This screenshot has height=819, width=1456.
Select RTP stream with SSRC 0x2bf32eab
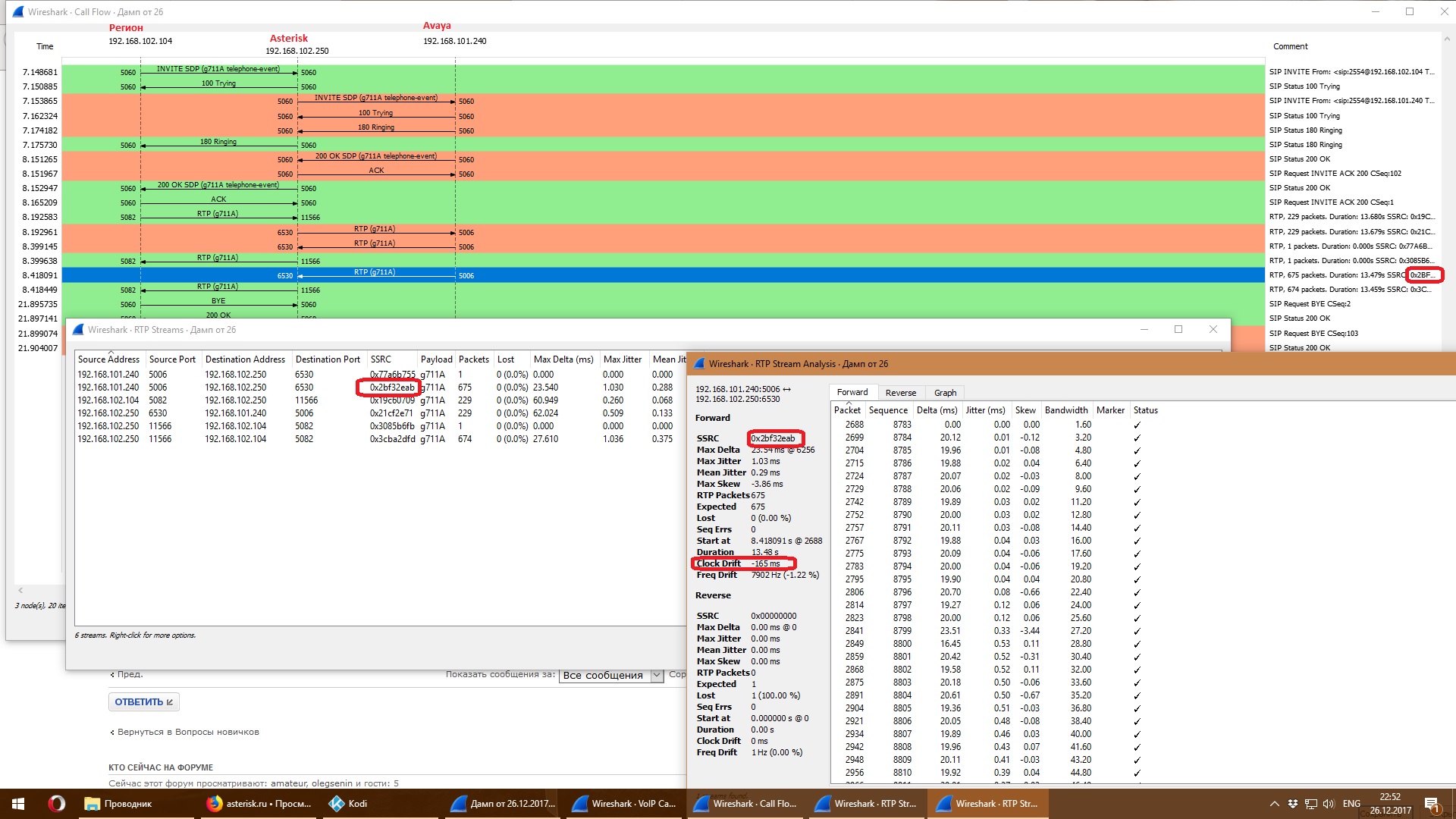392,388
